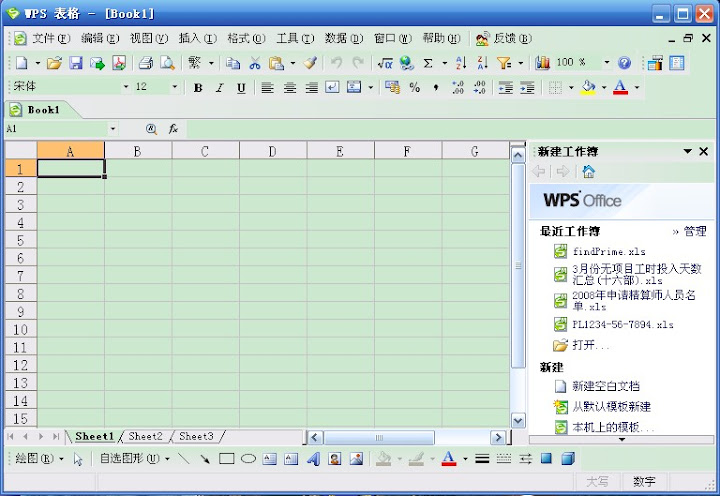Viewport: 720px width, 496px height.
Task: Select column D header
Action: pos(273,151)
